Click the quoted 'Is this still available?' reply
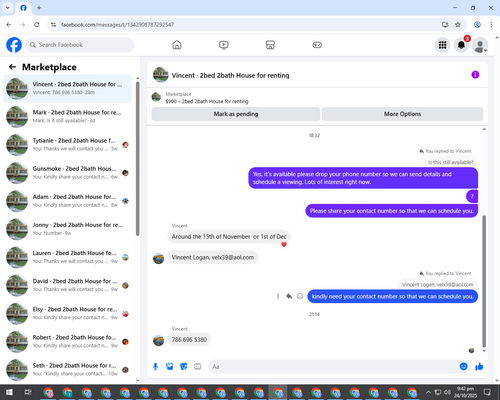 (451, 162)
